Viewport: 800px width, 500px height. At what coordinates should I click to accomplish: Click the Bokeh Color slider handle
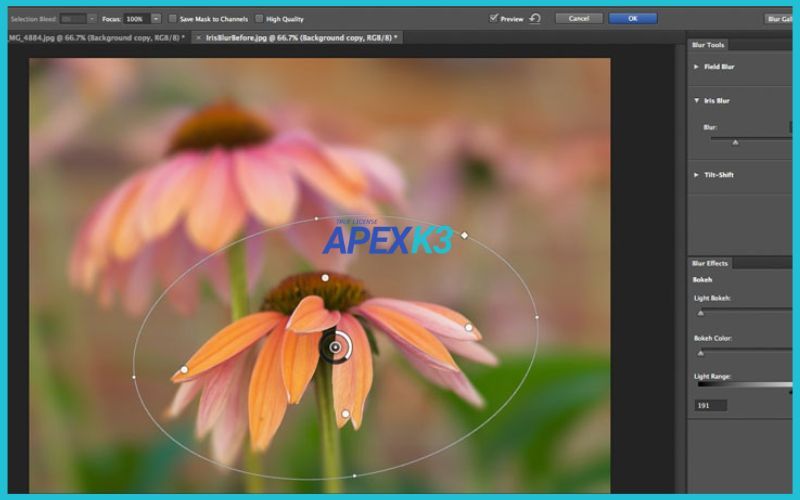click(x=701, y=353)
